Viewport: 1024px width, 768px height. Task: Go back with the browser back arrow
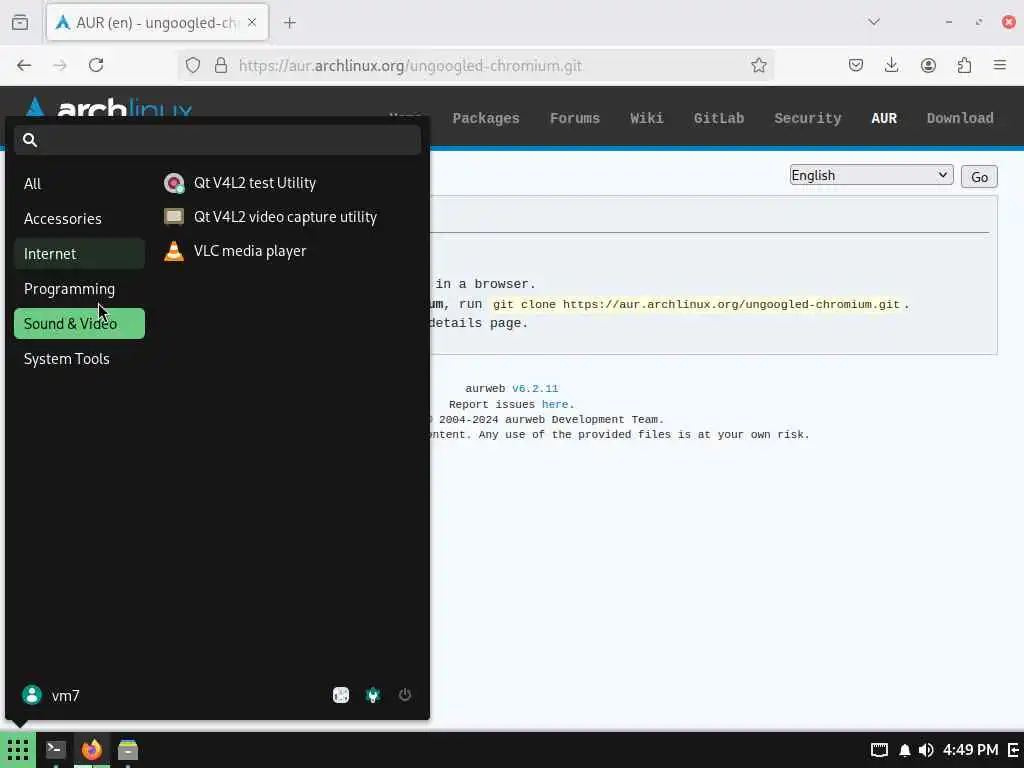coord(24,65)
